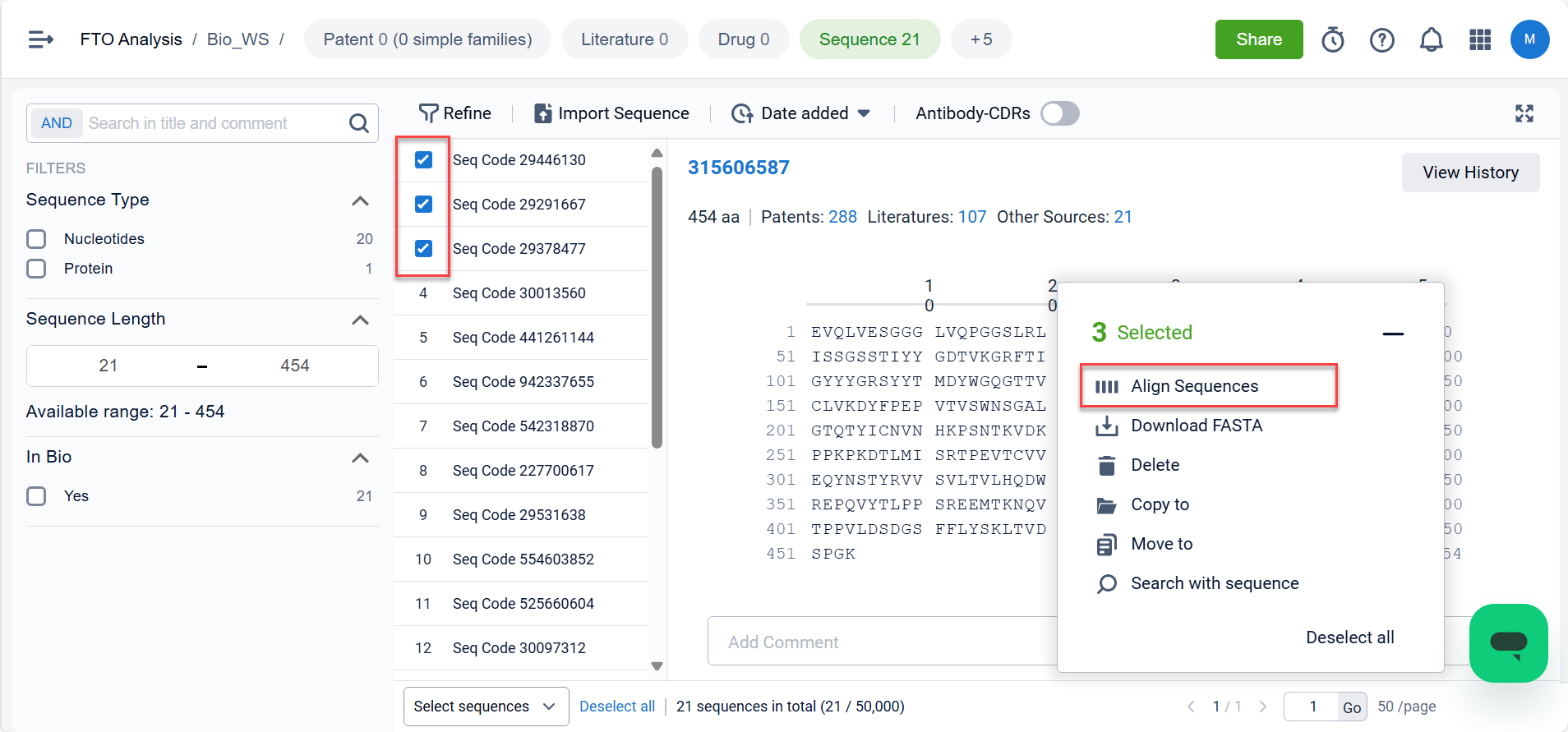The height and width of the screenshot is (732, 1568).
Task: Open the help question mark icon
Action: (1381, 39)
